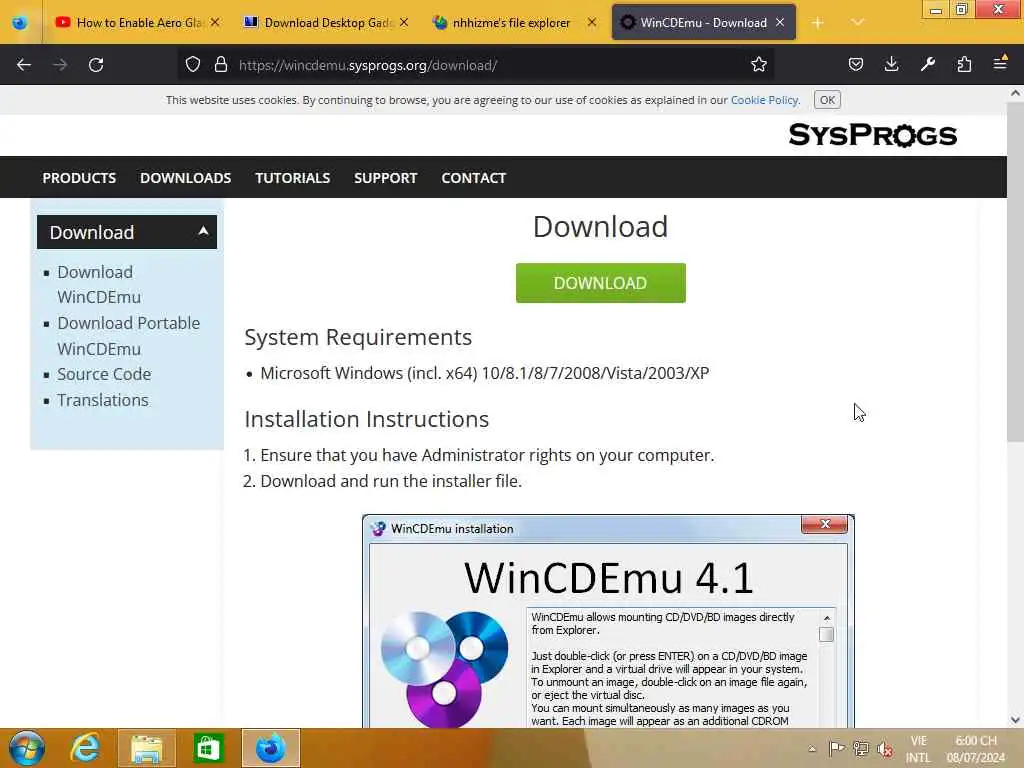Open the TUTORIALS menu
The height and width of the screenshot is (768, 1024).
[x=293, y=178]
